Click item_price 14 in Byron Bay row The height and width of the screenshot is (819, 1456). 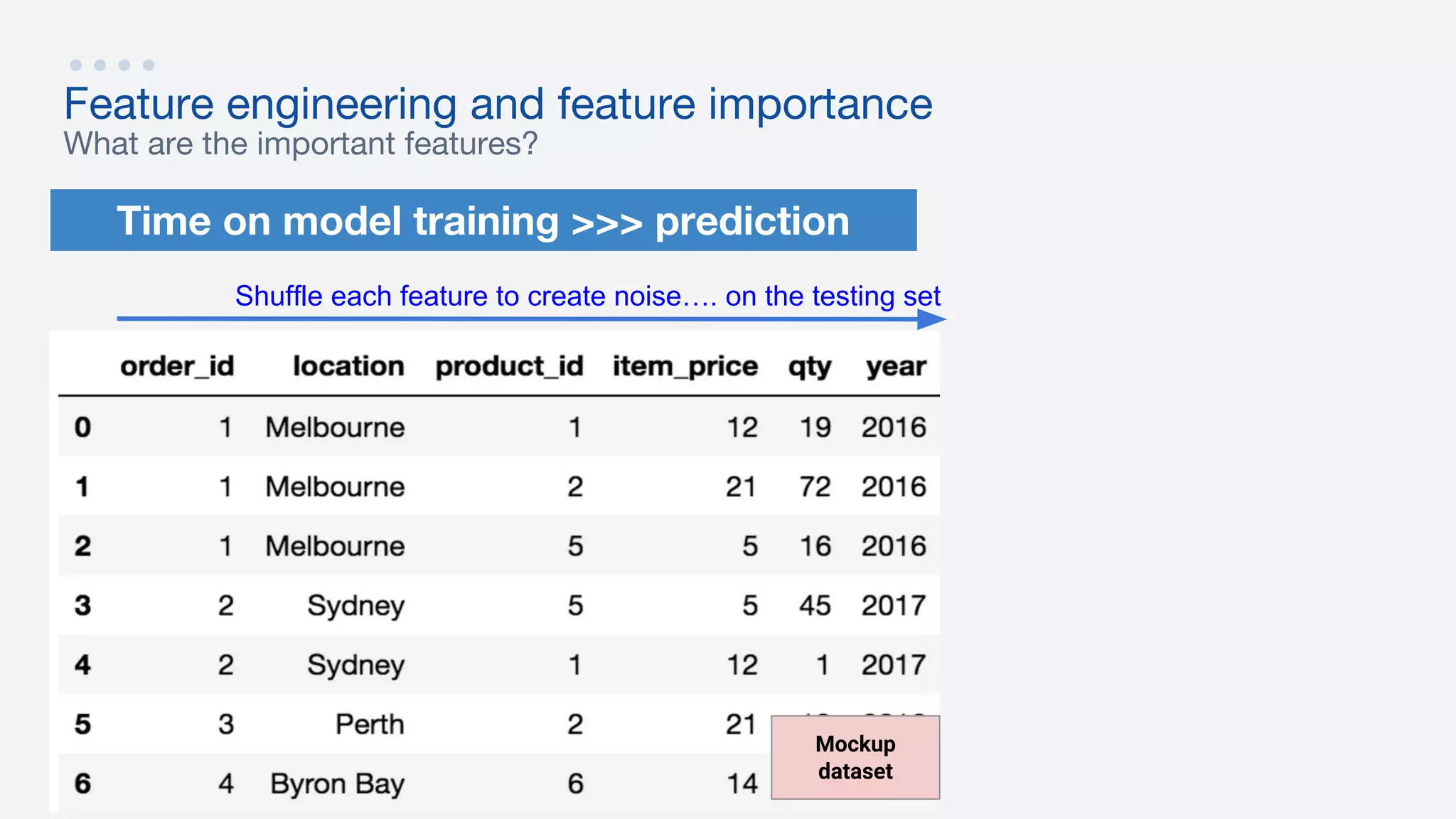[x=742, y=783]
